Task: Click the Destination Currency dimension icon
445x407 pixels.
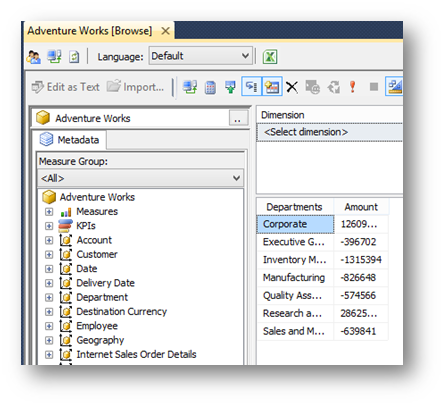Action: 66,311
